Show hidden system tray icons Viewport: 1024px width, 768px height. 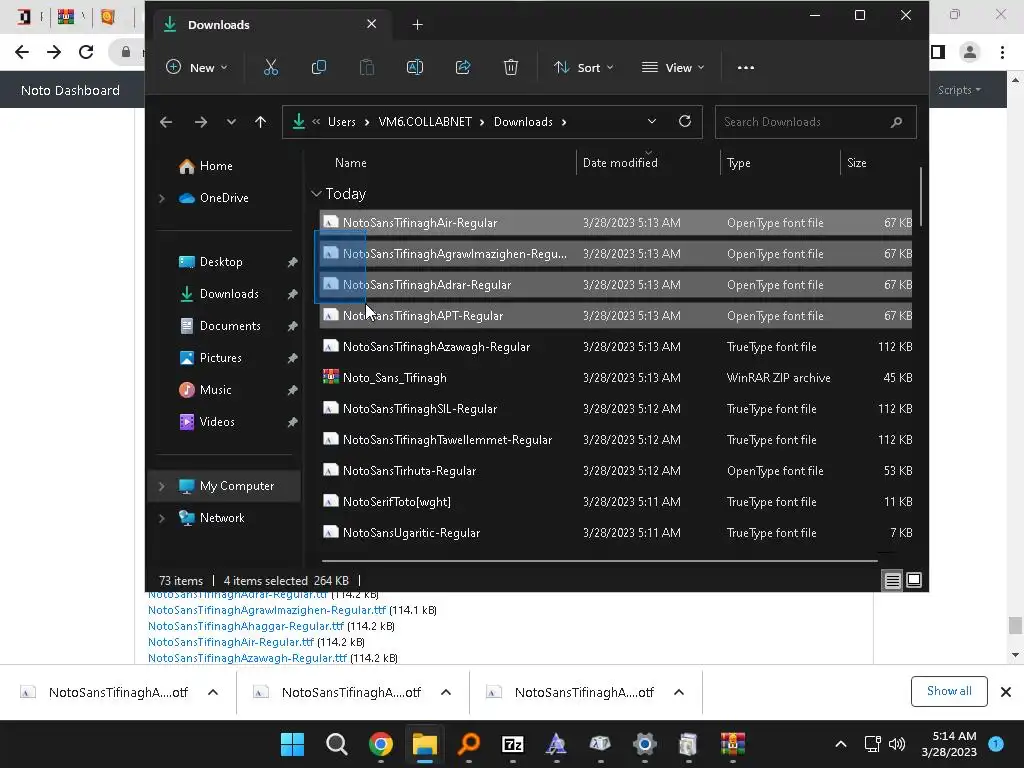pyautogui.click(x=841, y=744)
